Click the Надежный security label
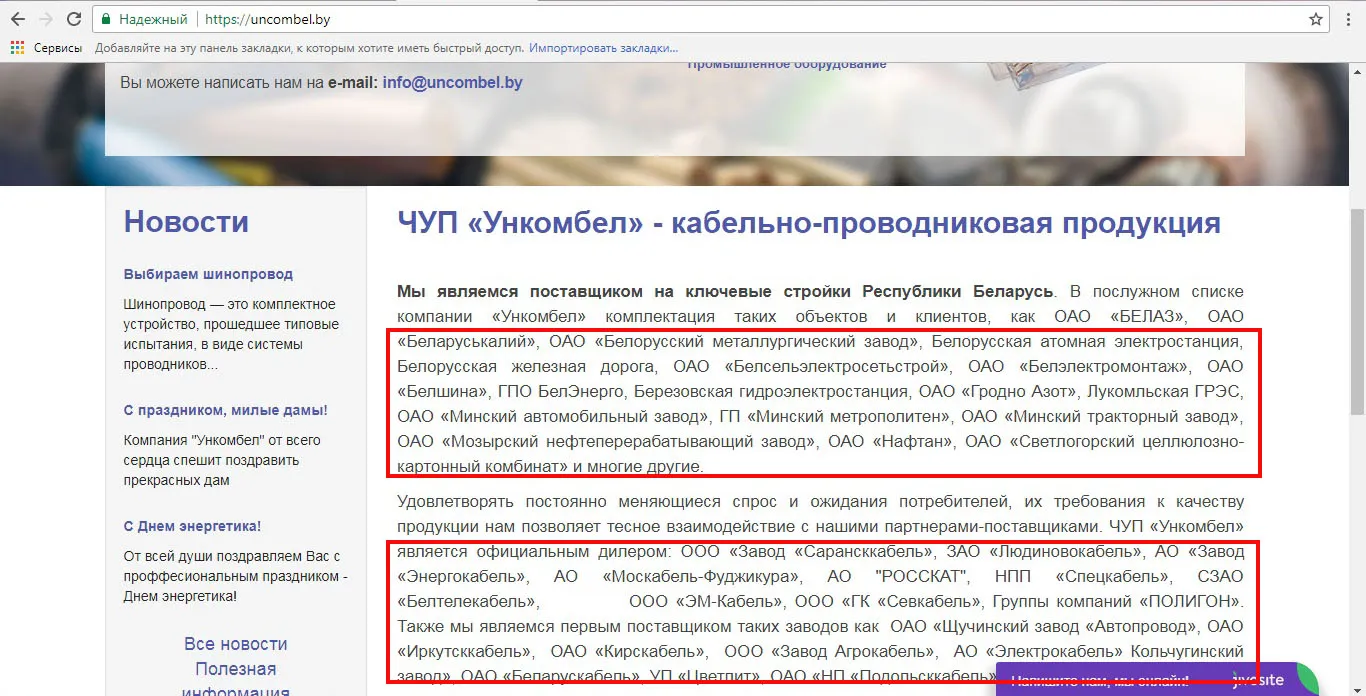The height and width of the screenshot is (696, 1366). pos(153,19)
